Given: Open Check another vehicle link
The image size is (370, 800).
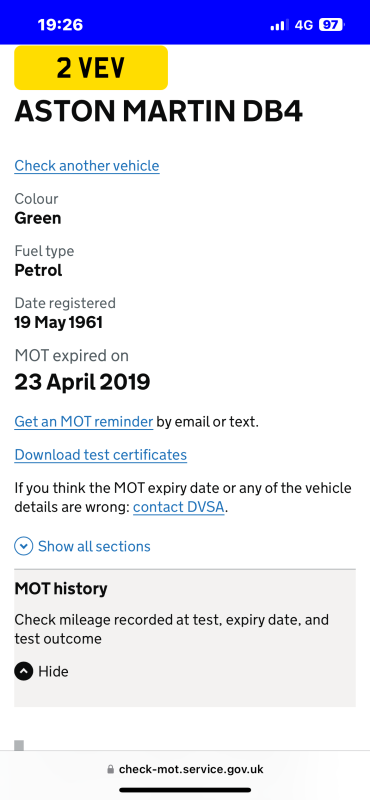Looking at the screenshot, I should 87,166.
